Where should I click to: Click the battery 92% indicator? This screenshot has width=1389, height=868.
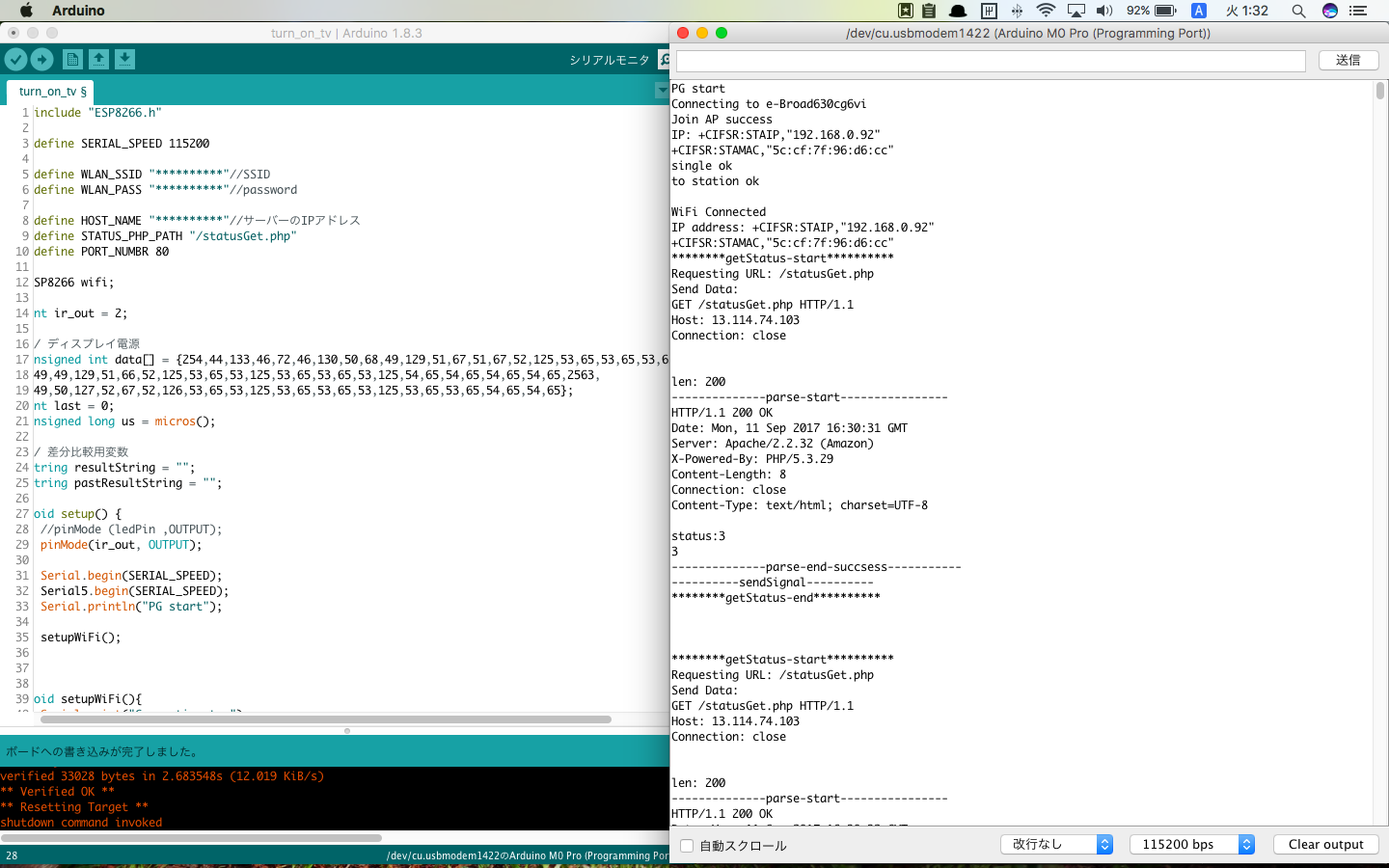click(x=1152, y=11)
